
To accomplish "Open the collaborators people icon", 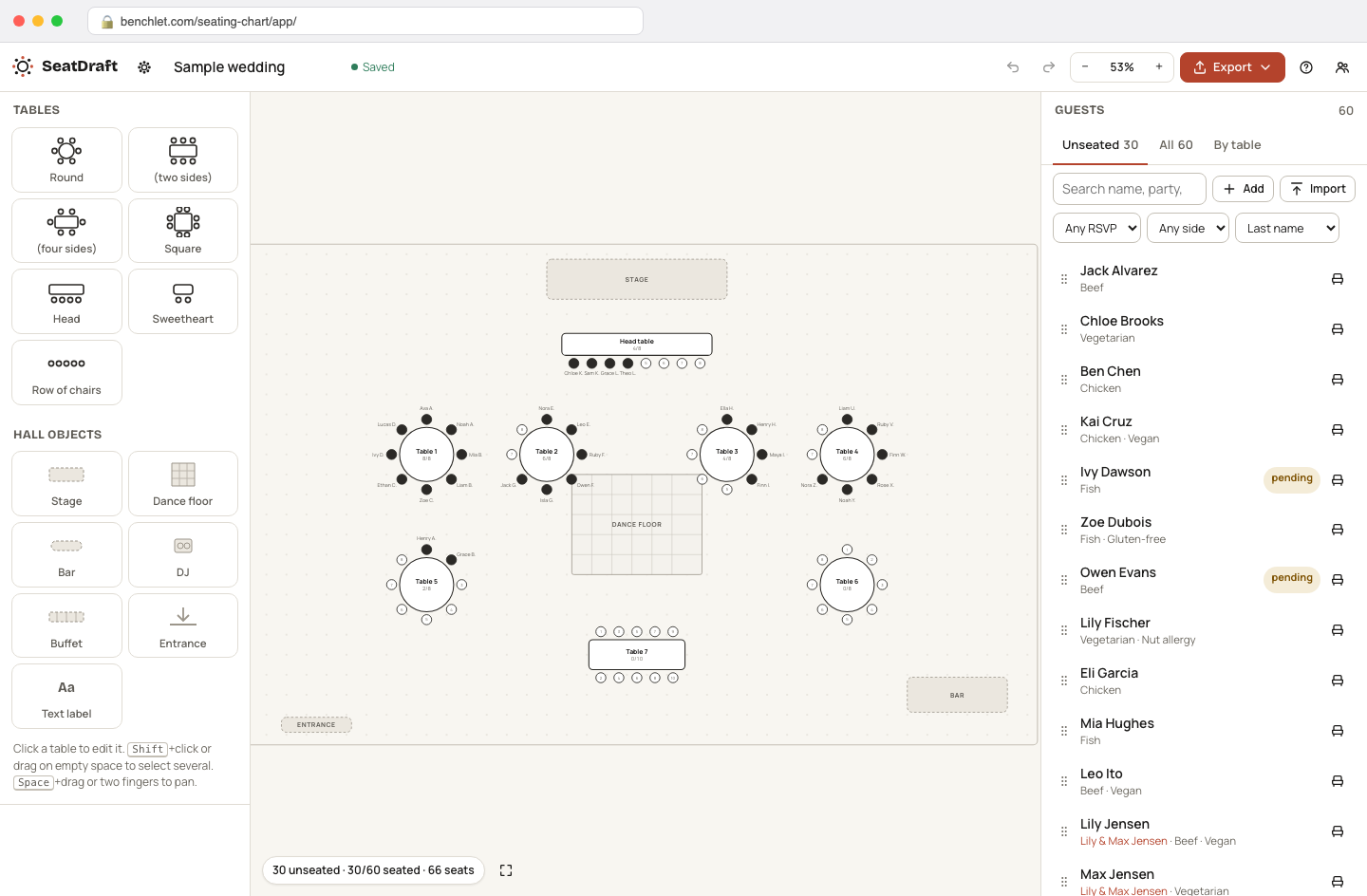I will coord(1342,67).
